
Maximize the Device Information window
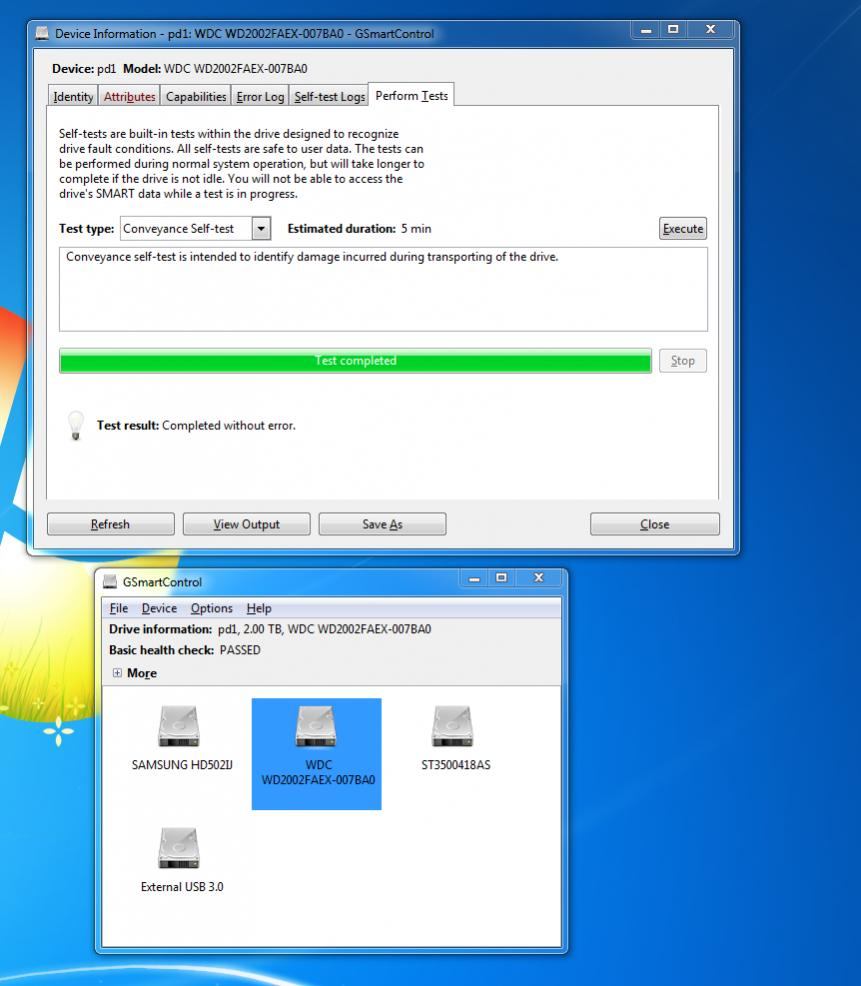pos(673,30)
